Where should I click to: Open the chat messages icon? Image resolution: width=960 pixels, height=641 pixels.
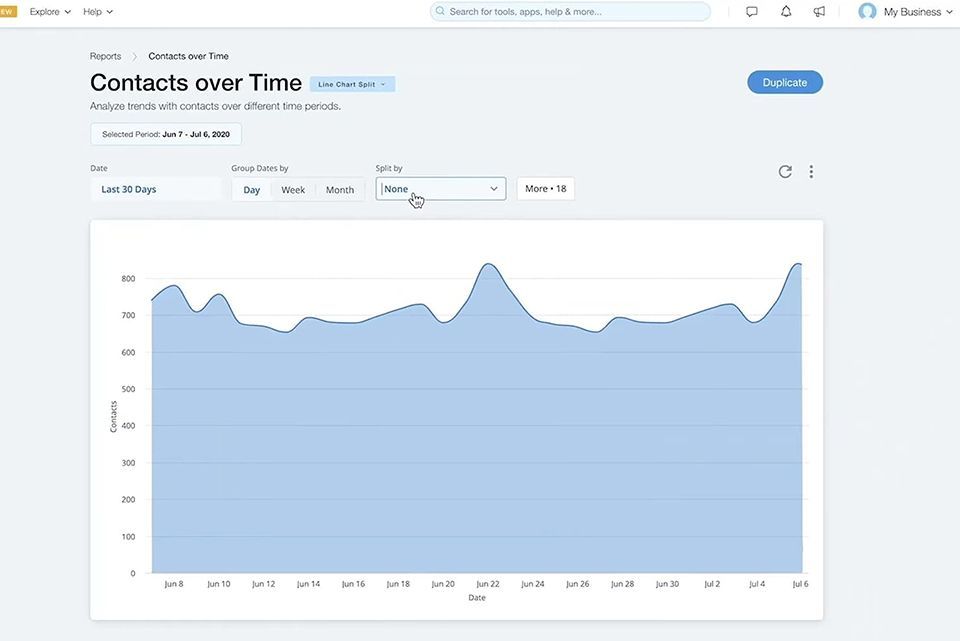752,12
